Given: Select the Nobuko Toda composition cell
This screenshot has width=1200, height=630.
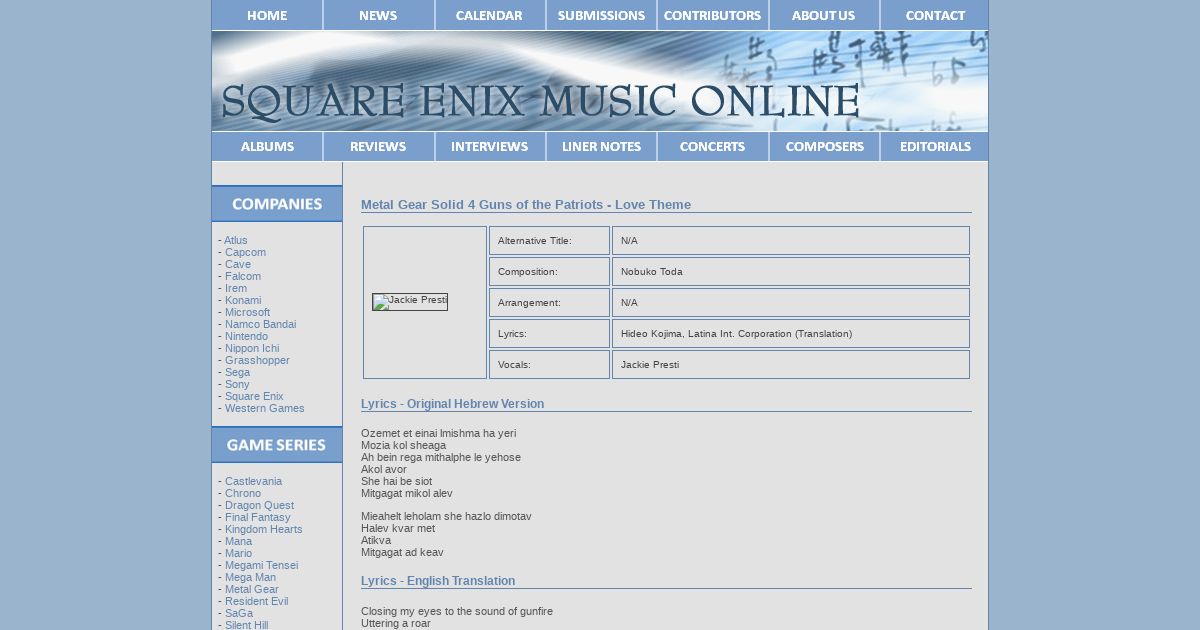Looking at the screenshot, I should tap(791, 271).
